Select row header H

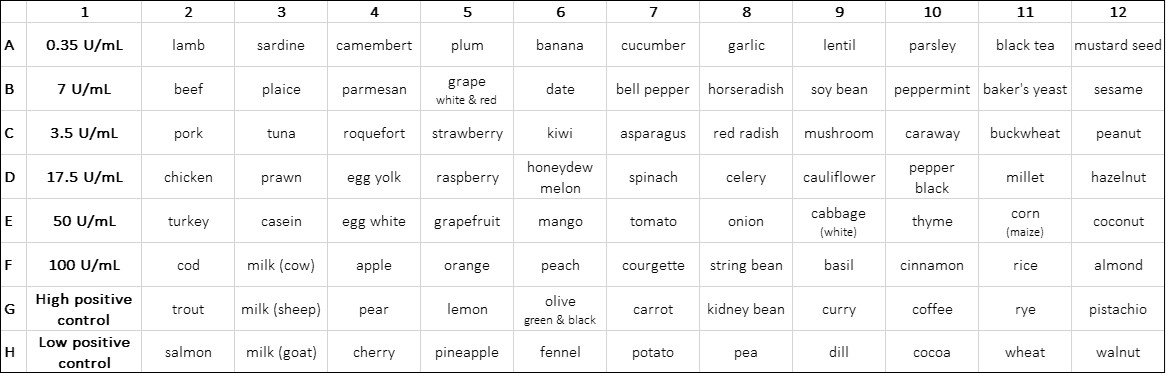(13, 352)
